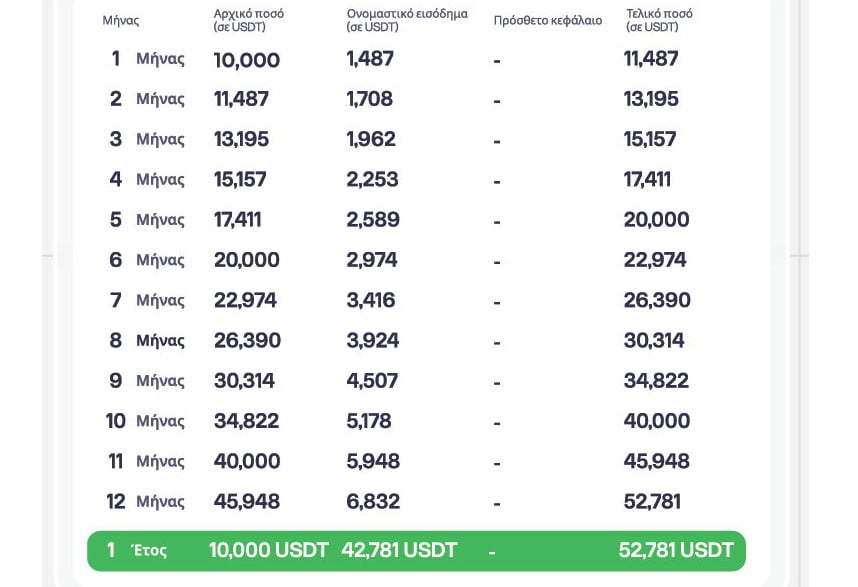Click the yearly final total 52,781 USDT
This screenshot has width=858, height=587.
[676, 550]
